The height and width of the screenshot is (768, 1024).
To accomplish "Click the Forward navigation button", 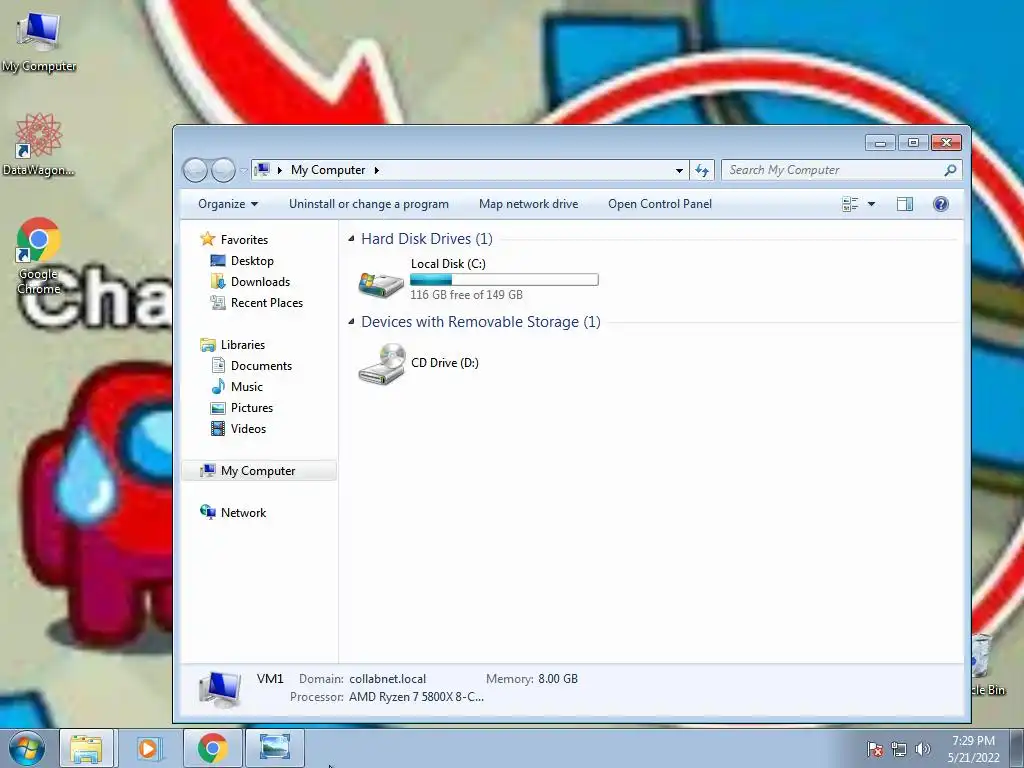I will [223, 170].
